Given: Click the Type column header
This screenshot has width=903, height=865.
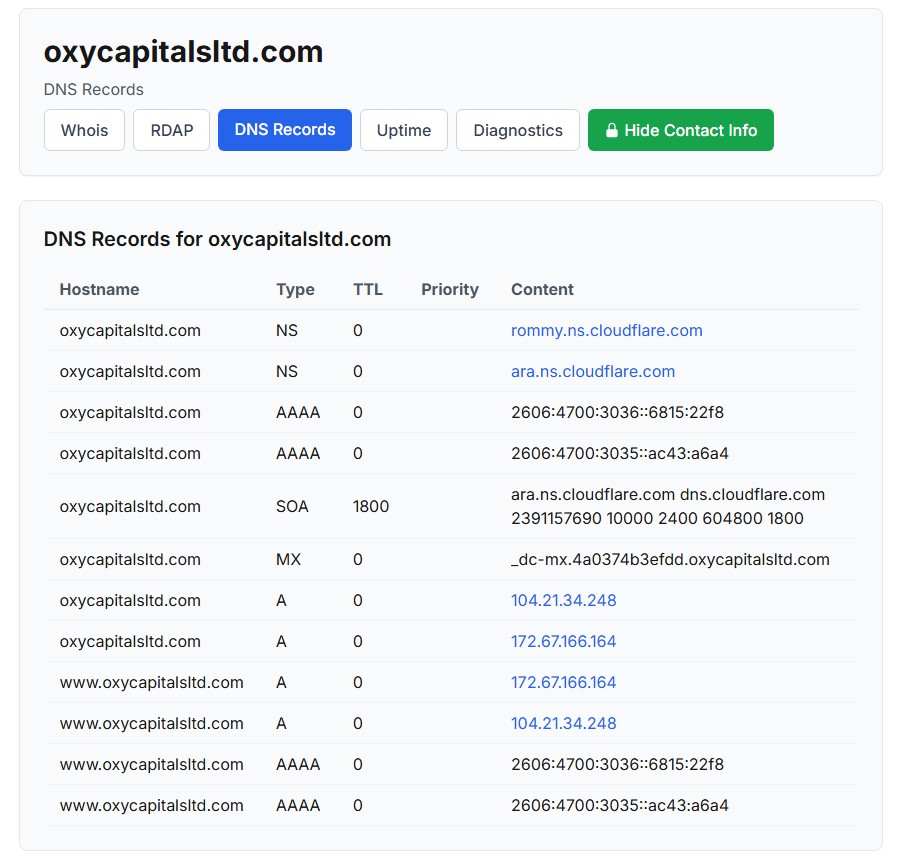Looking at the screenshot, I should pyautogui.click(x=295, y=289).
